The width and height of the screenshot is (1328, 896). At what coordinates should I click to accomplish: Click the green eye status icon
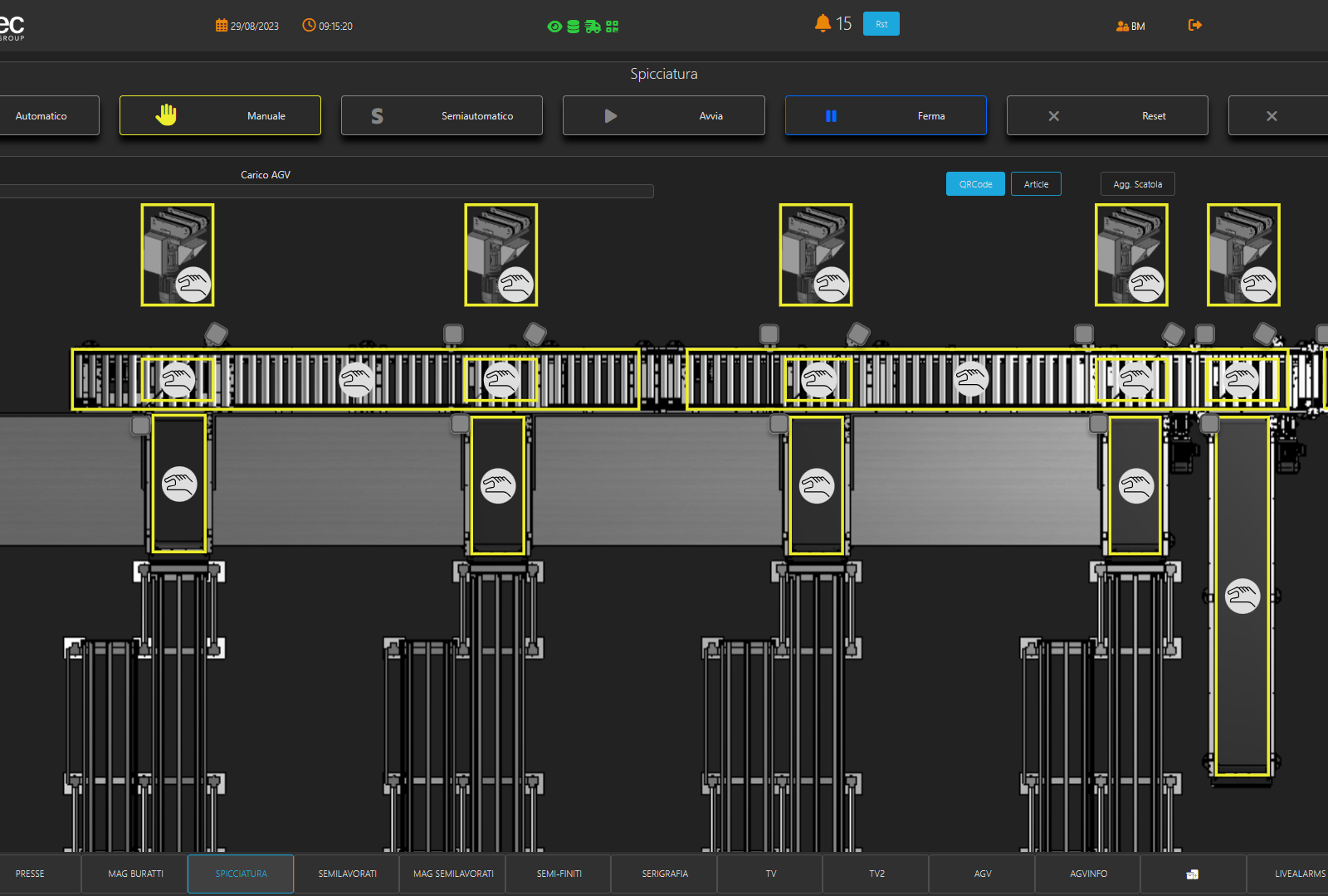coord(554,27)
